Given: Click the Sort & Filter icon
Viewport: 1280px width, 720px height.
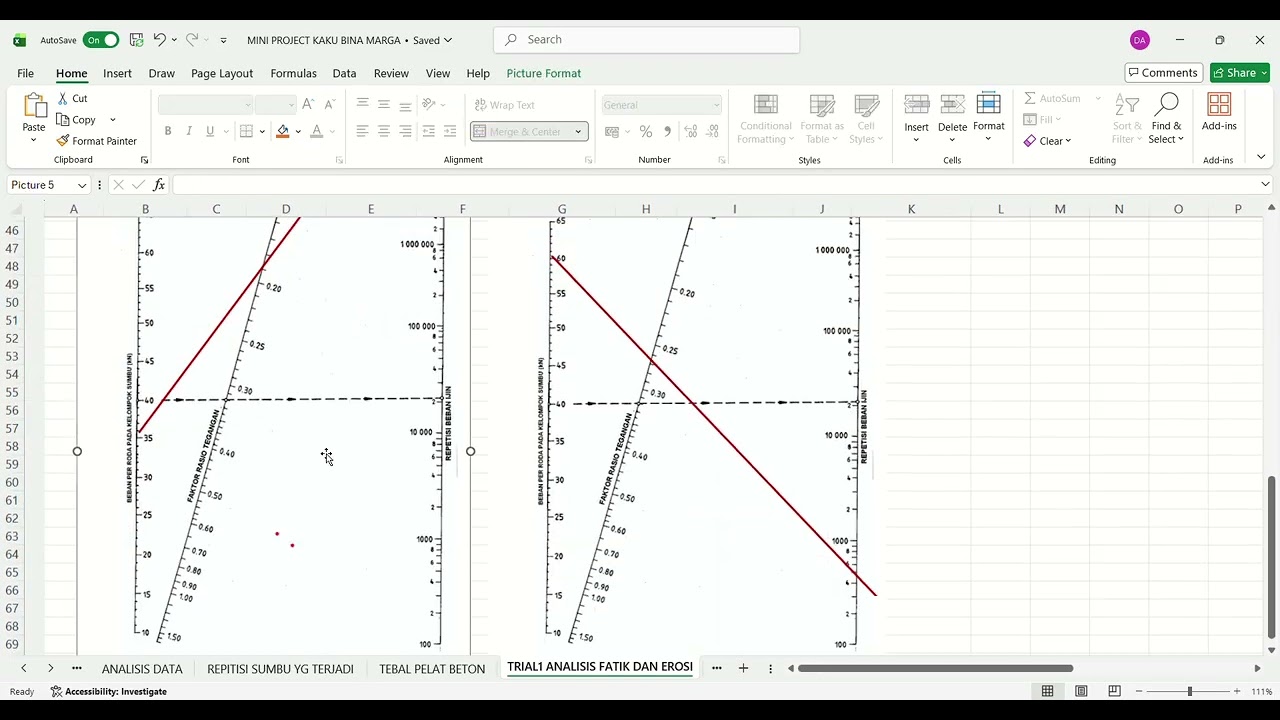Looking at the screenshot, I should point(1127,105).
